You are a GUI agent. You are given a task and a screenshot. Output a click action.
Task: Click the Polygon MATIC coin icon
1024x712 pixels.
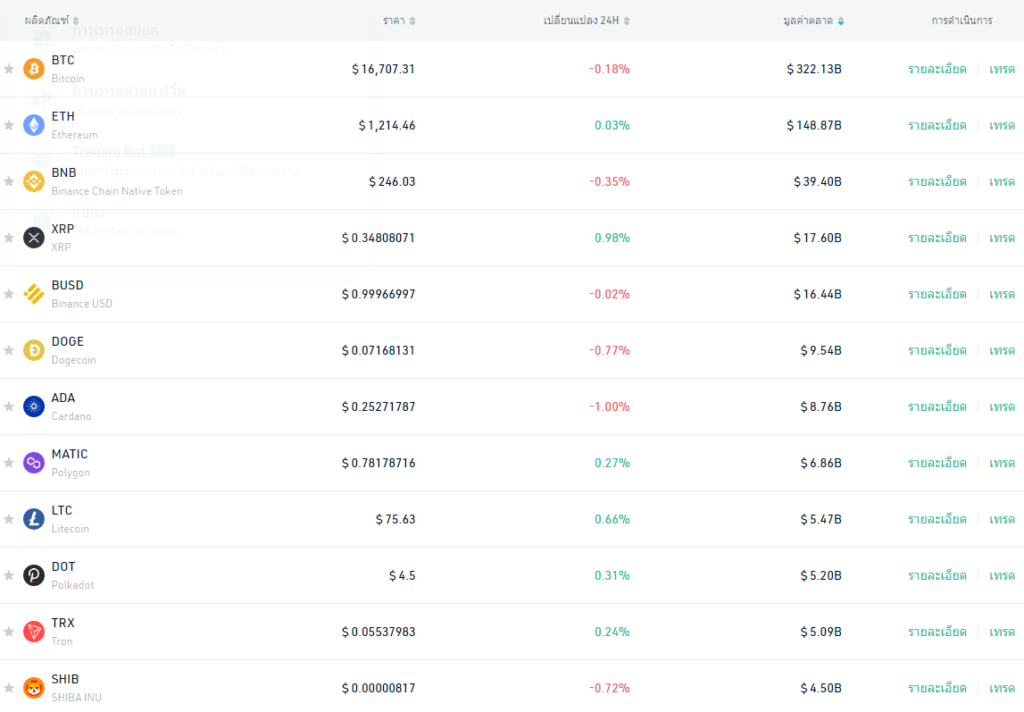click(x=34, y=462)
